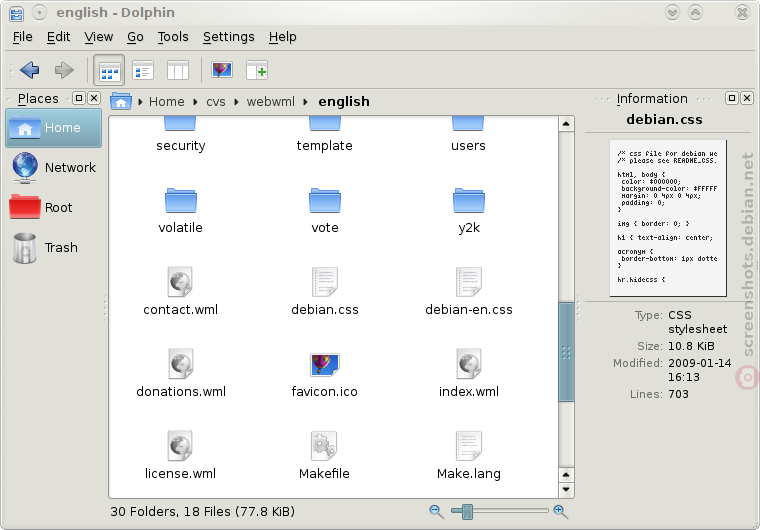Open the Tools menu

click(173, 37)
